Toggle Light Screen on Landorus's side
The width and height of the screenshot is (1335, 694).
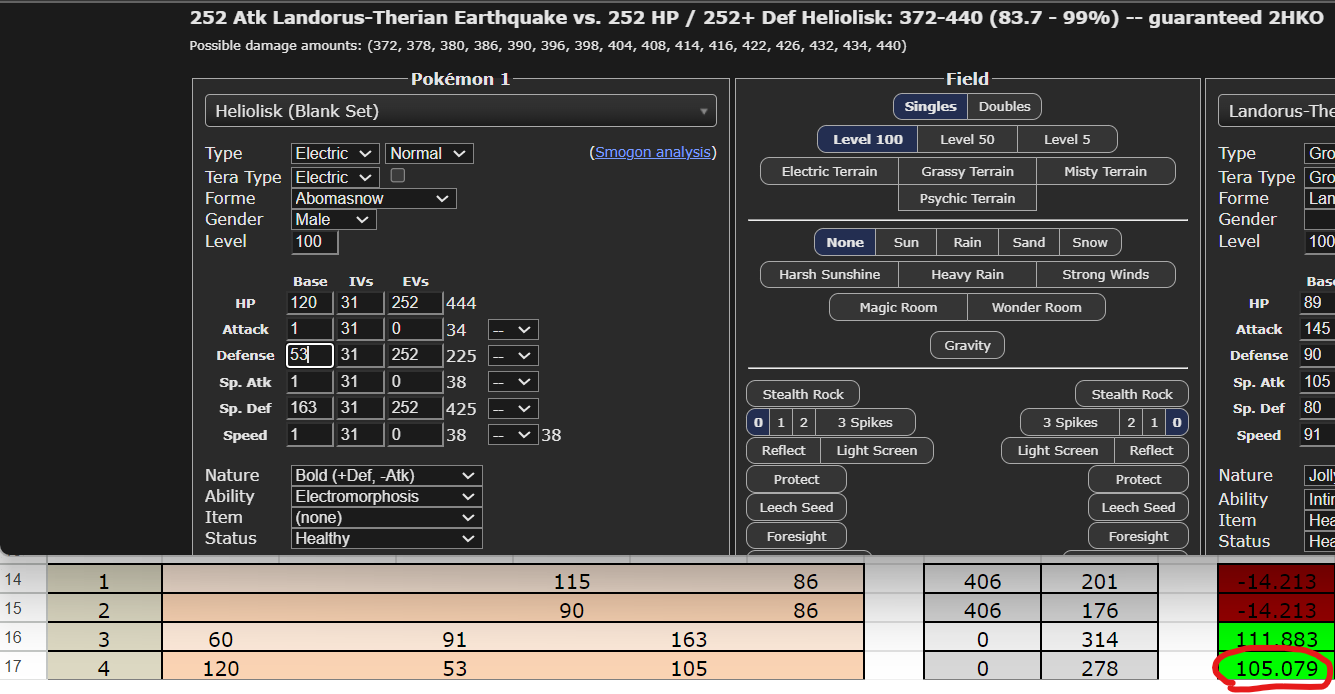pos(1057,450)
